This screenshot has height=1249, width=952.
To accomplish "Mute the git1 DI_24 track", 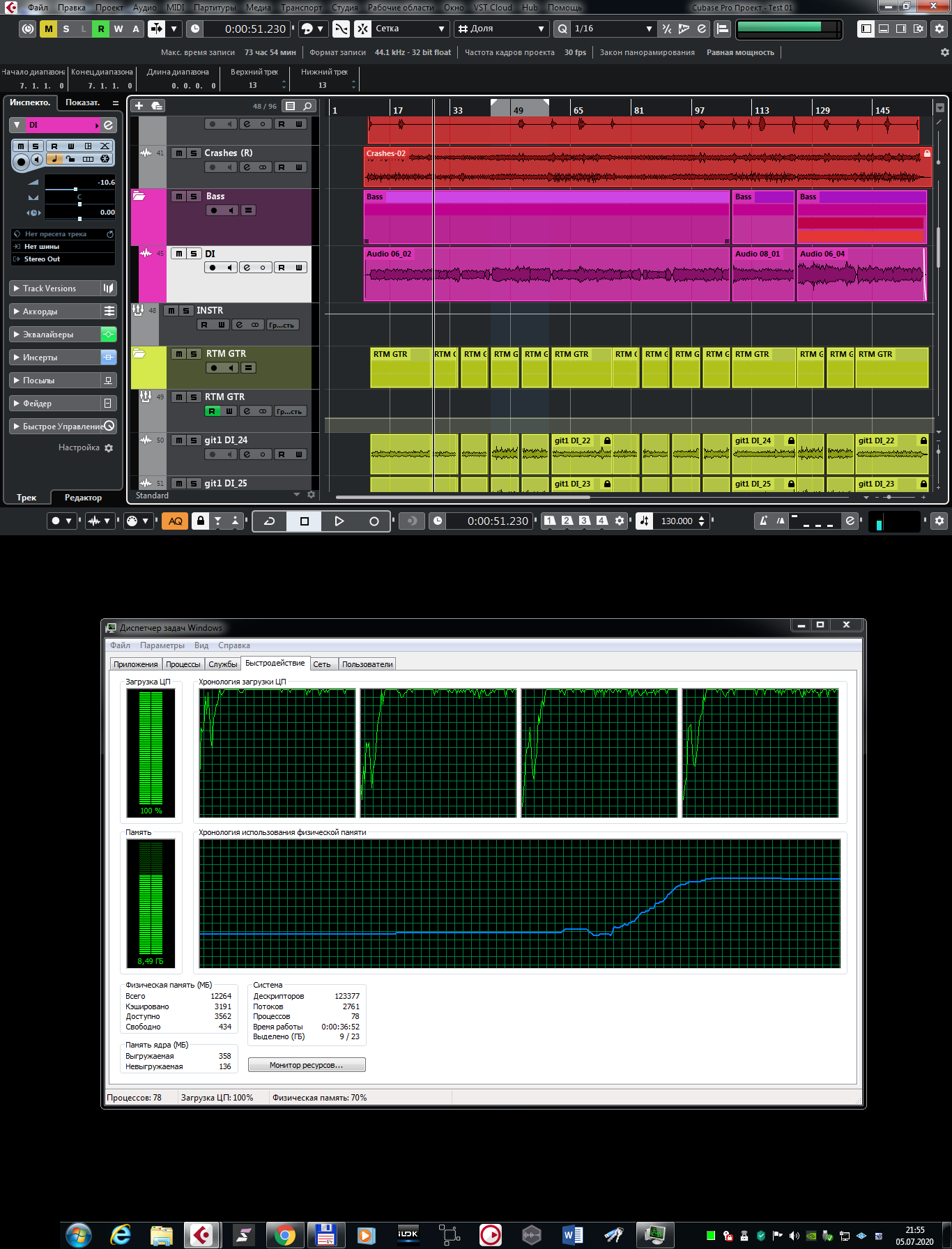I will click(179, 440).
